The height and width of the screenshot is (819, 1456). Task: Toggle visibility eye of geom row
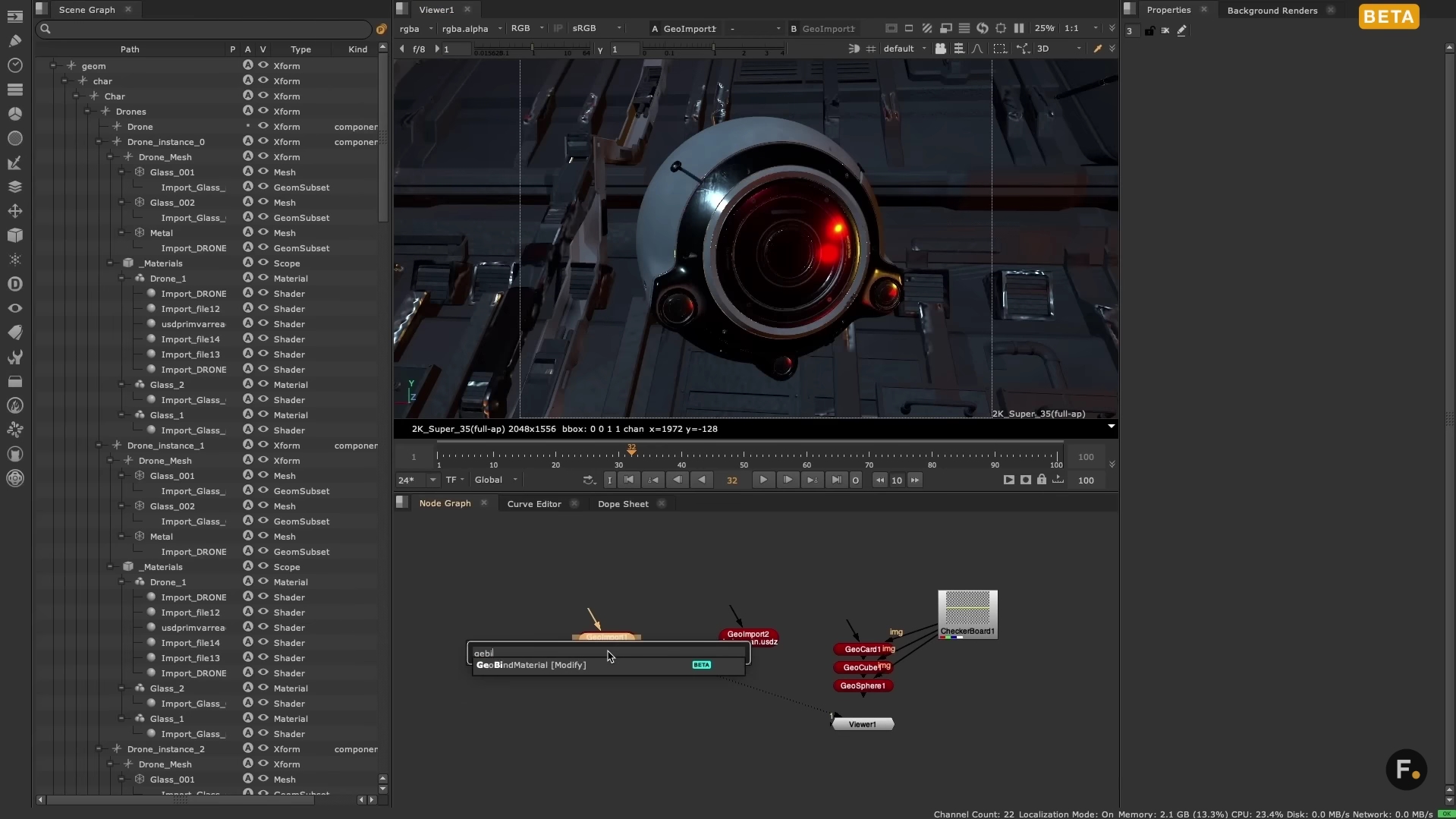click(x=263, y=65)
